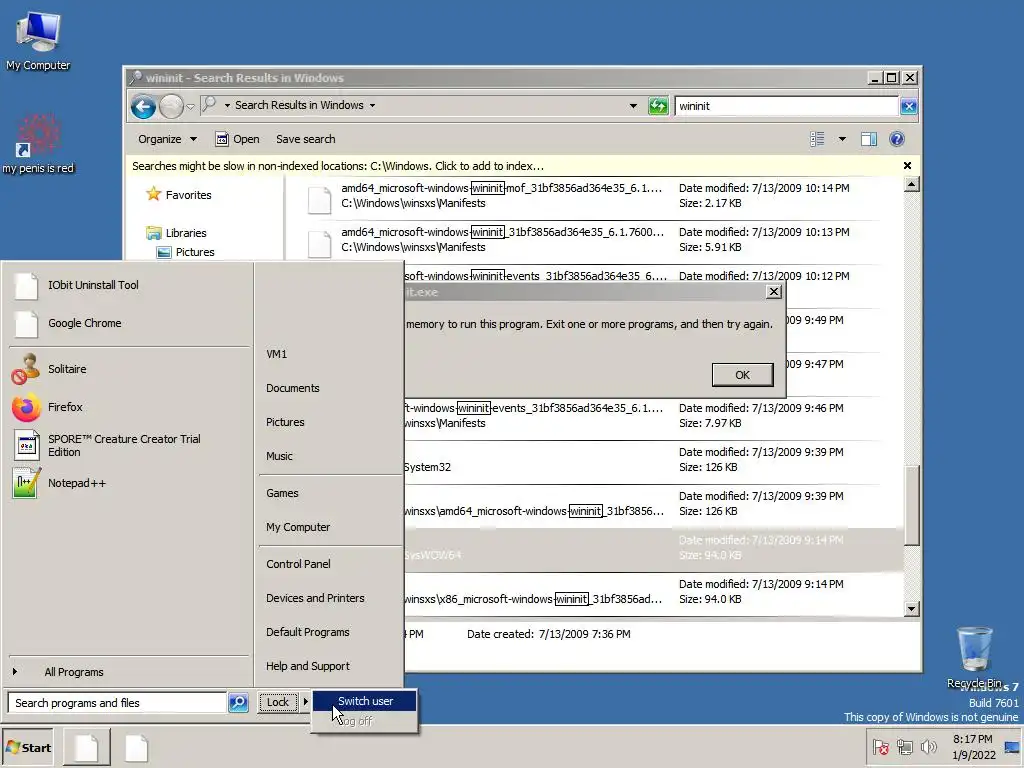Click the Firefox icon in start menu
Image resolution: width=1024 pixels, height=768 pixels.
(x=26, y=408)
